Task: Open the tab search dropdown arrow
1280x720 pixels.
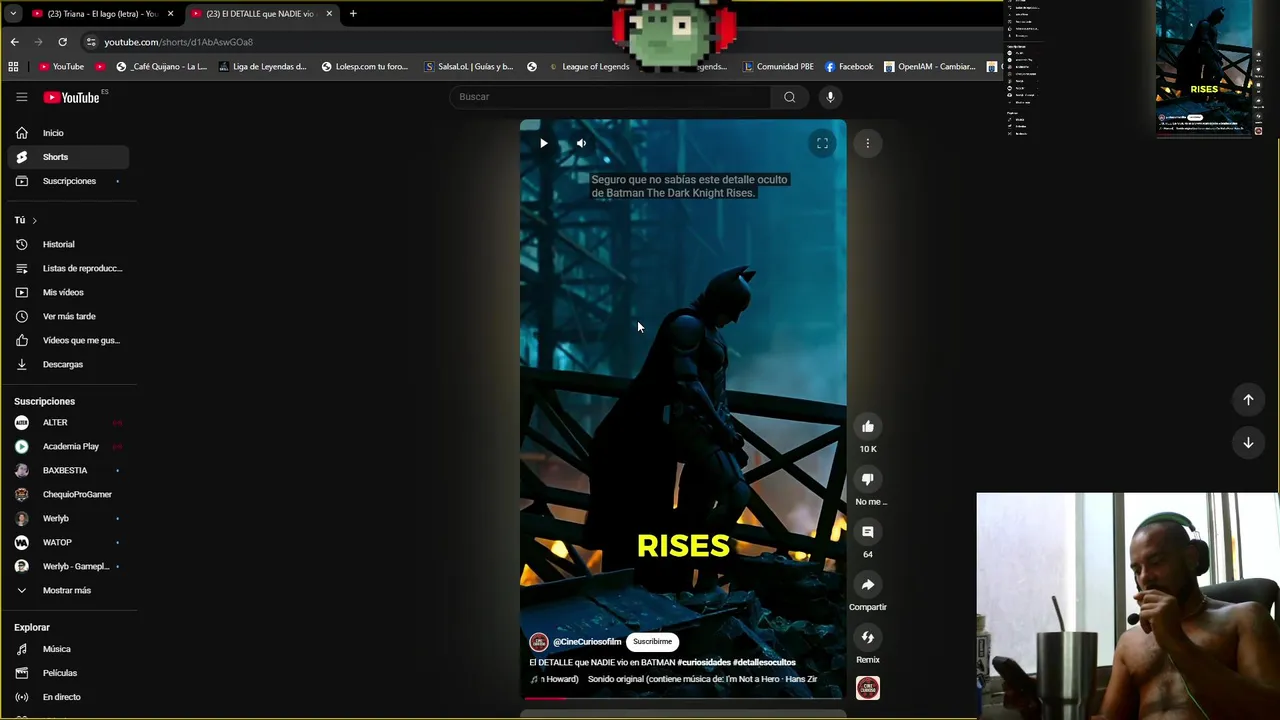Action: [x=13, y=14]
